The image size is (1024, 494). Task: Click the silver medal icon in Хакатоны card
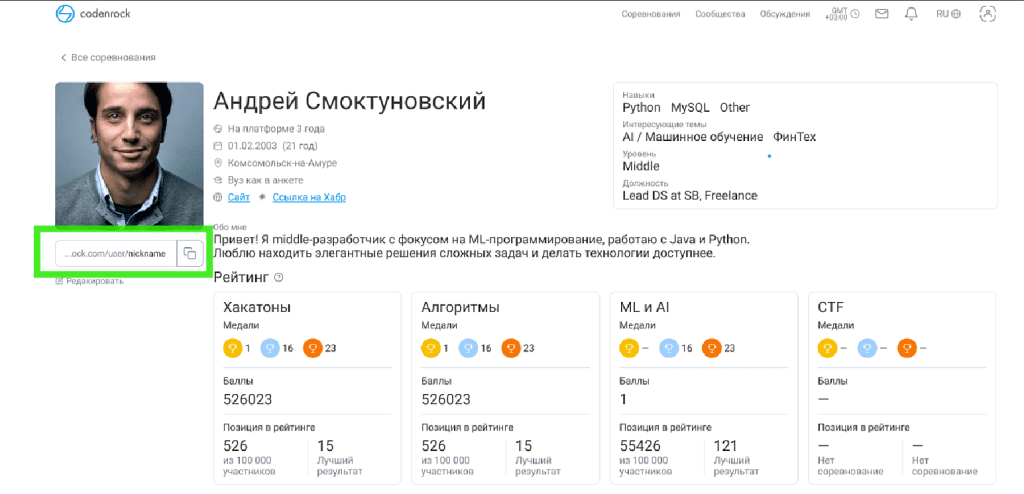coord(270,348)
